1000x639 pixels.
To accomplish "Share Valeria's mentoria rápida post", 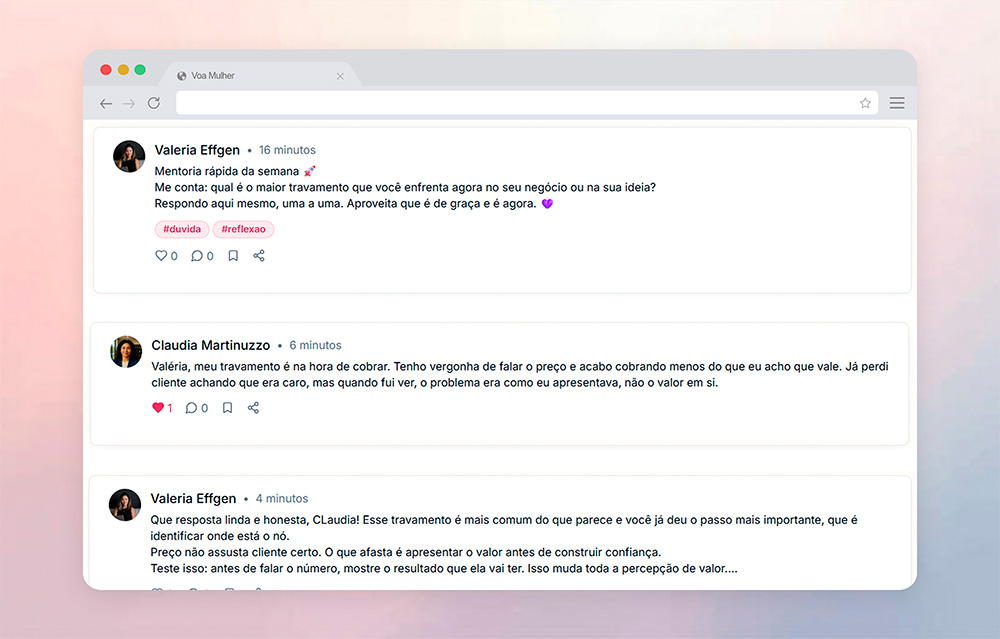I will point(259,256).
